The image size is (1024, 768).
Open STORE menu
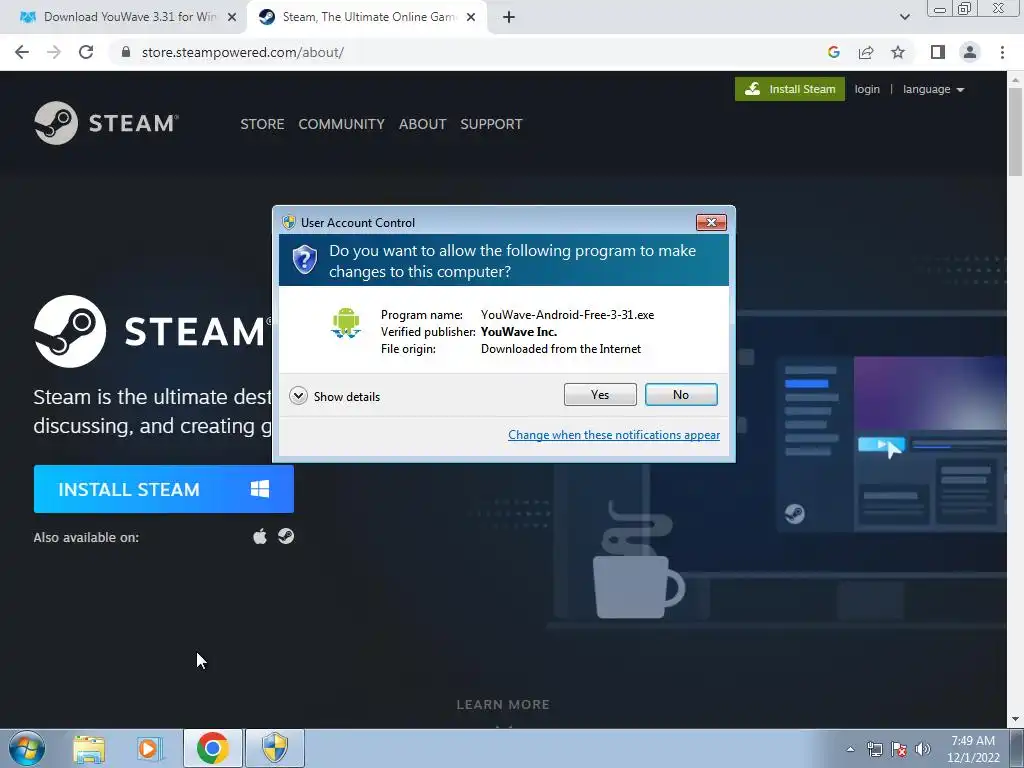coord(262,124)
